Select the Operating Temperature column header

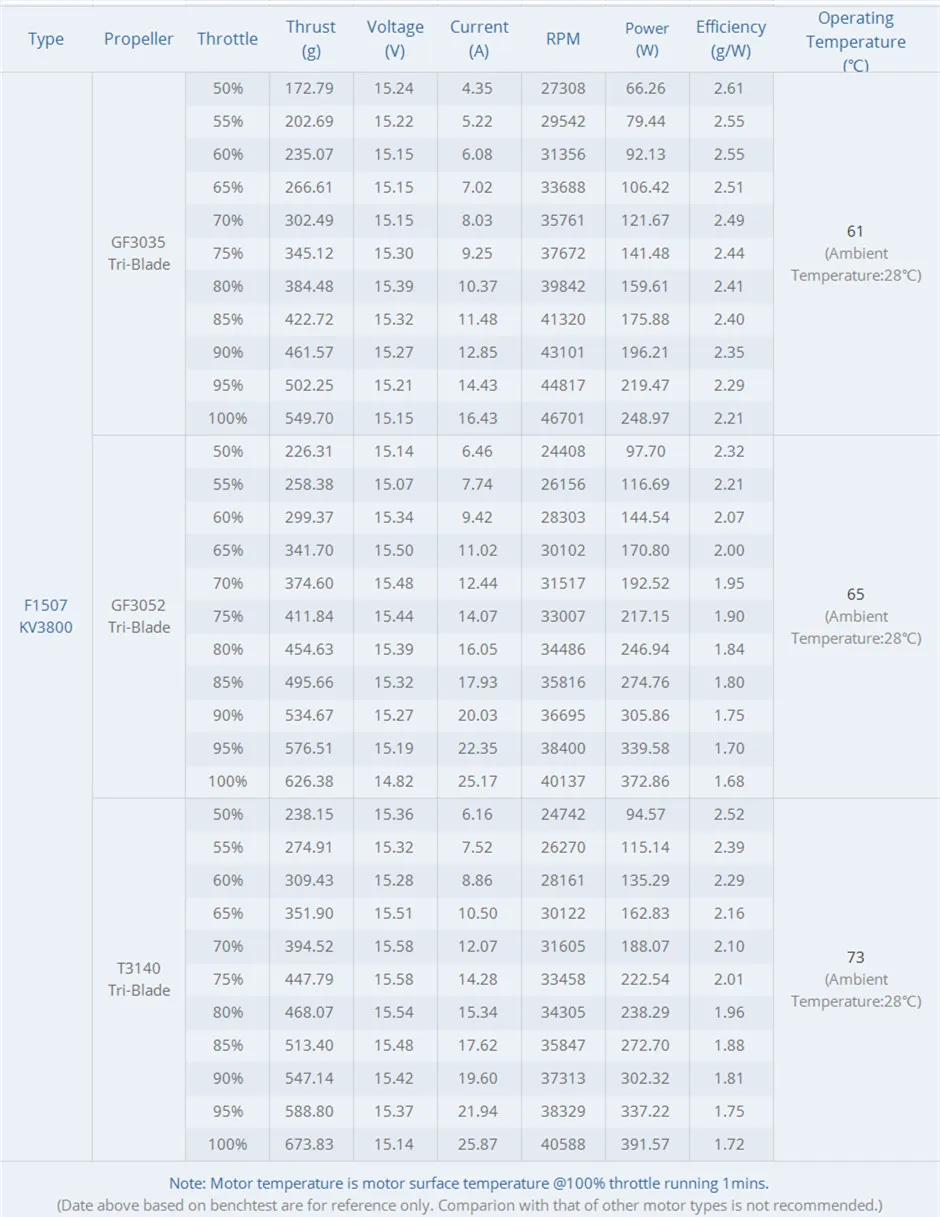click(856, 39)
